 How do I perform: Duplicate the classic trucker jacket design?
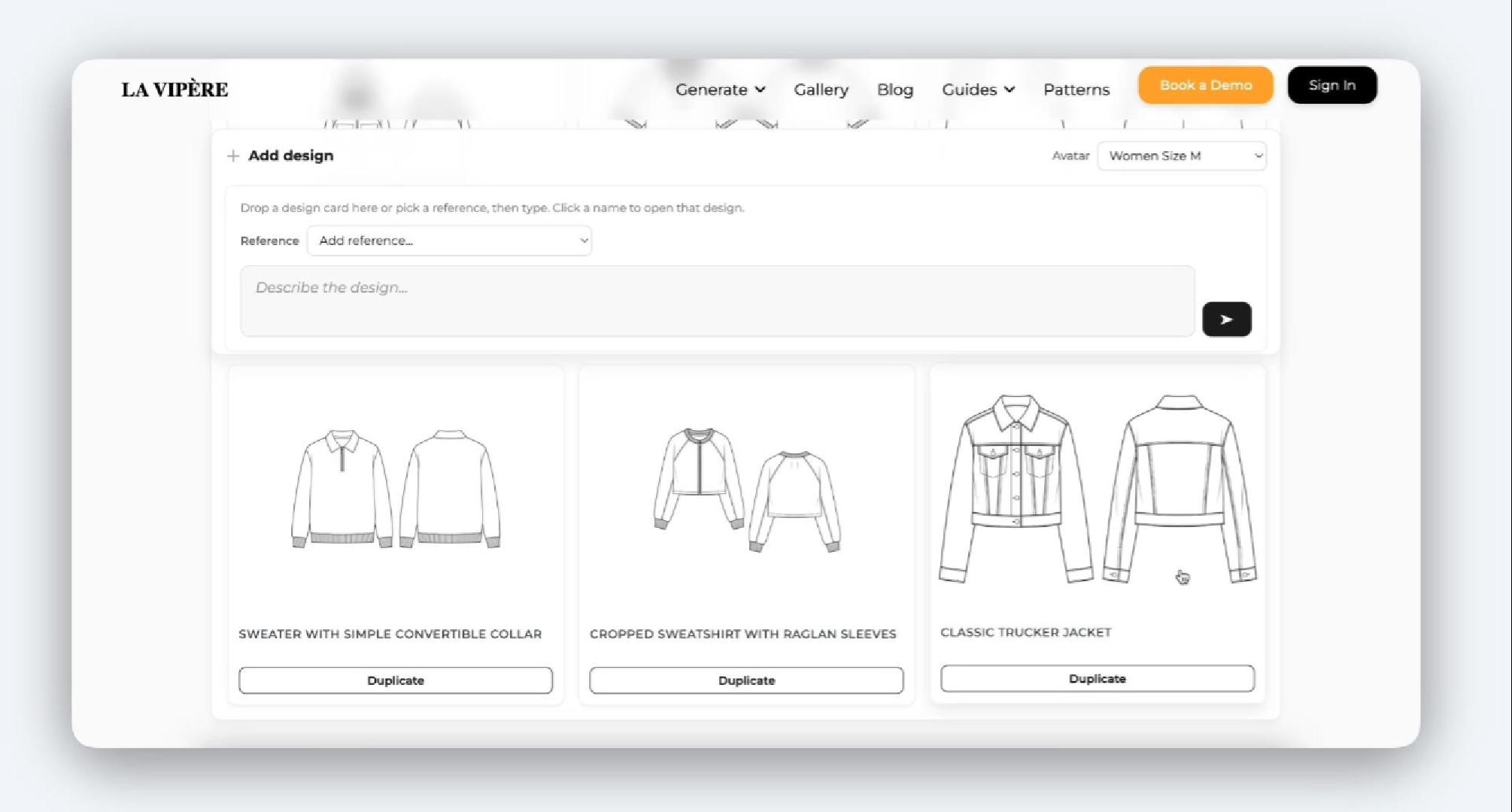1098,679
